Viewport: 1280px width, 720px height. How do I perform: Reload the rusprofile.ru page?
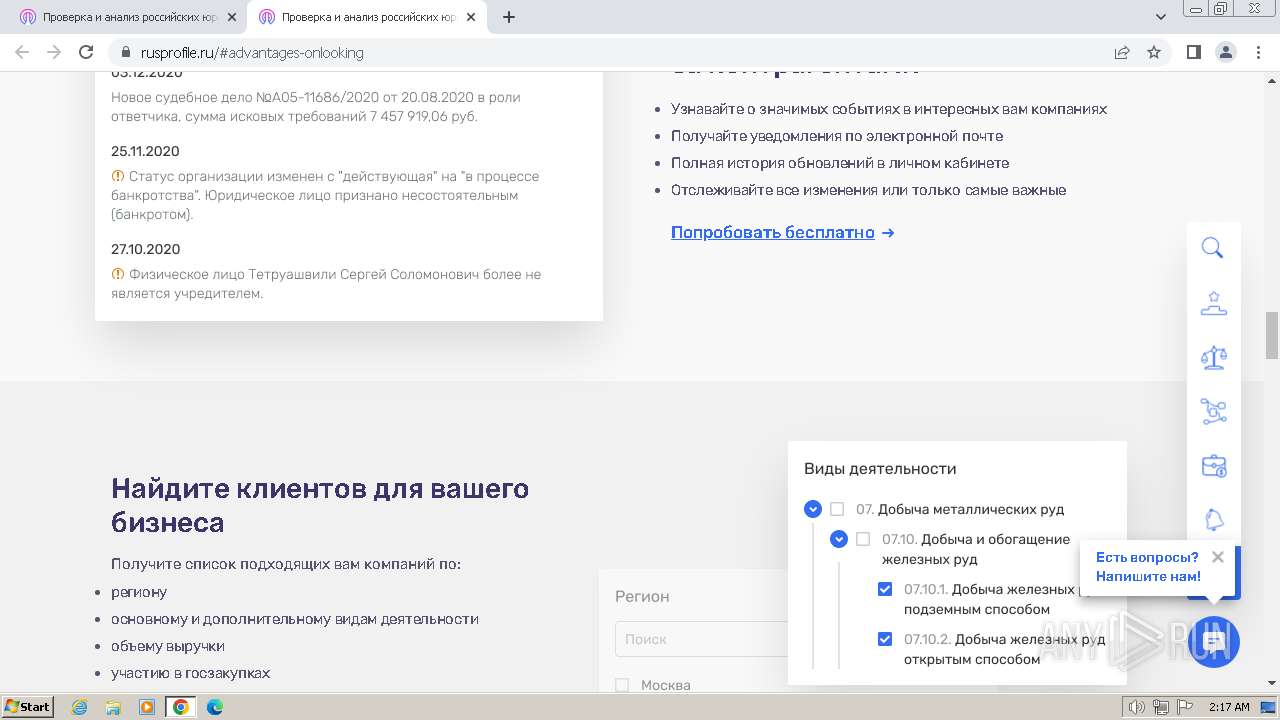click(86, 52)
